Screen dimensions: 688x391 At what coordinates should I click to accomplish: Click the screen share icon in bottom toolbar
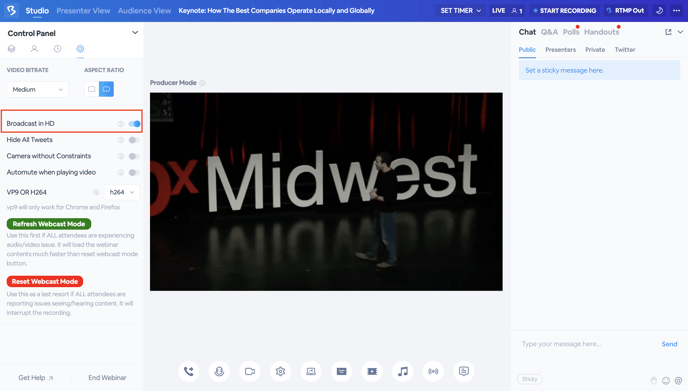(x=311, y=371)
